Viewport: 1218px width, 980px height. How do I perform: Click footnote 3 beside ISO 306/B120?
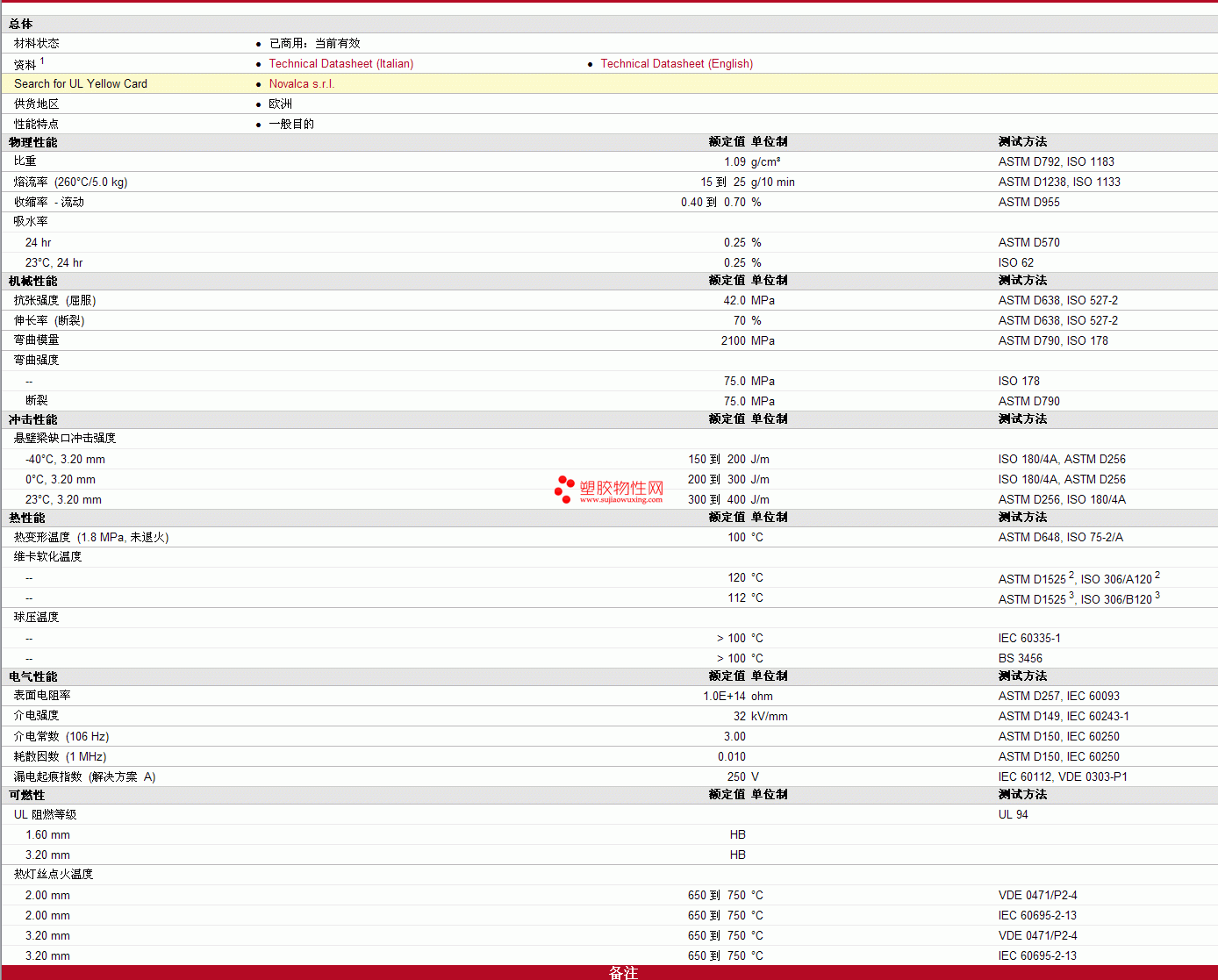pyautogui.click(x=1157, y=596)
